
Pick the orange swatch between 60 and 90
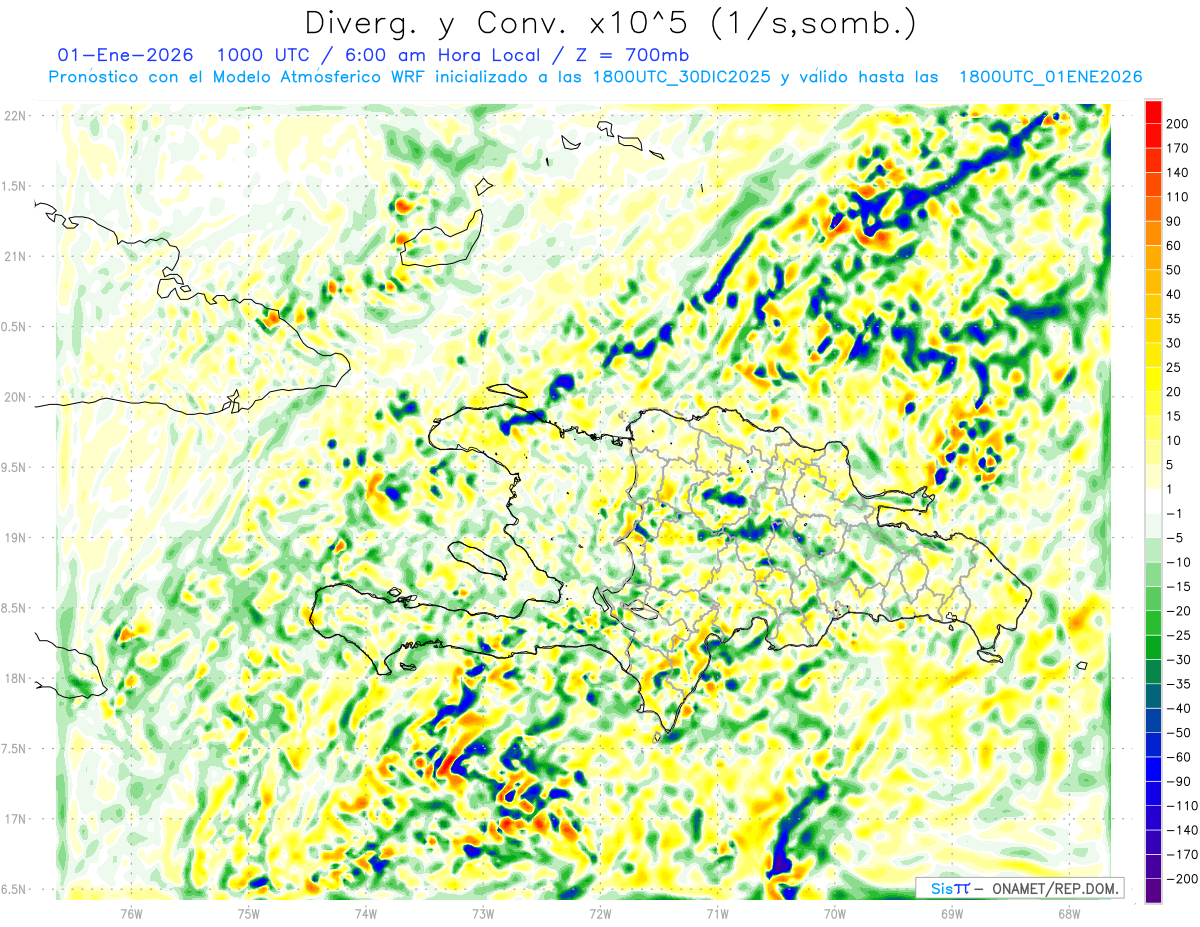coord(1153,234)
